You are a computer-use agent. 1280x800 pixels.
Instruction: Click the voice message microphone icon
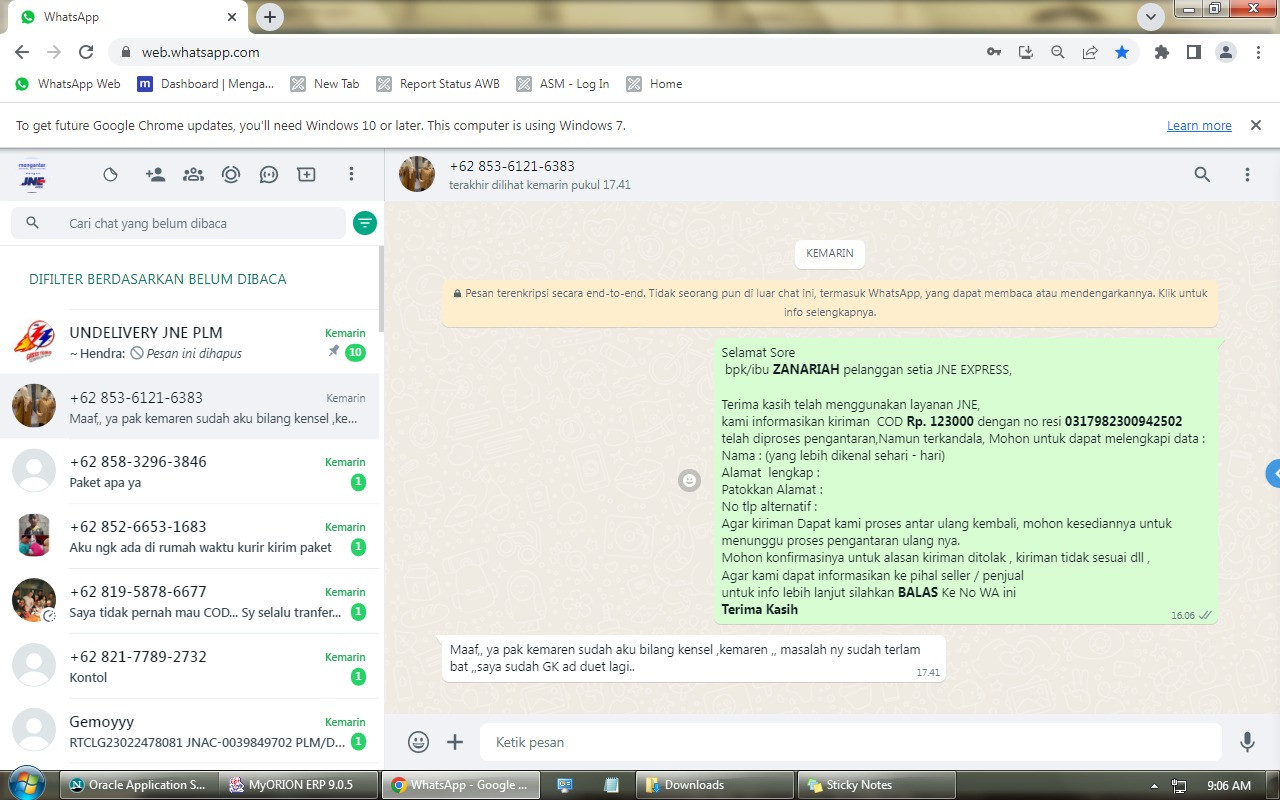1247,742
